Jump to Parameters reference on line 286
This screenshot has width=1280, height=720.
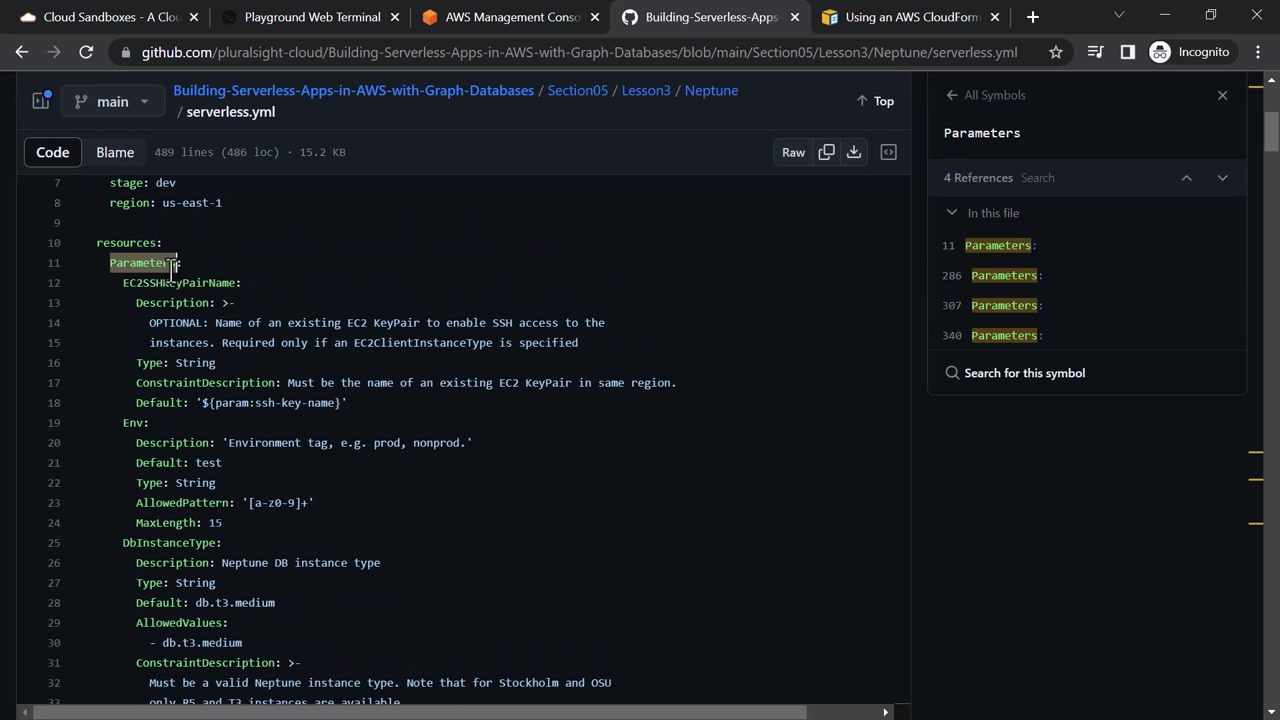click(1003, 275)
